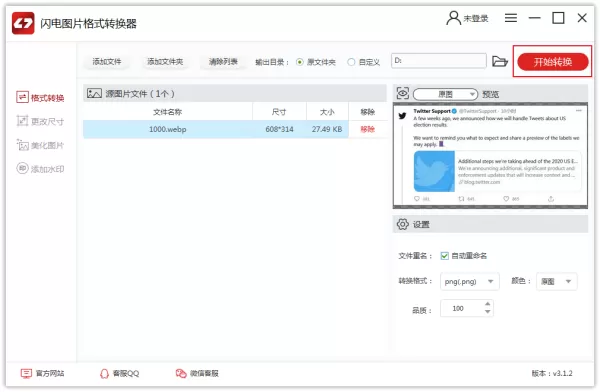Open the 颜色 dropdown

pos(556,282)
